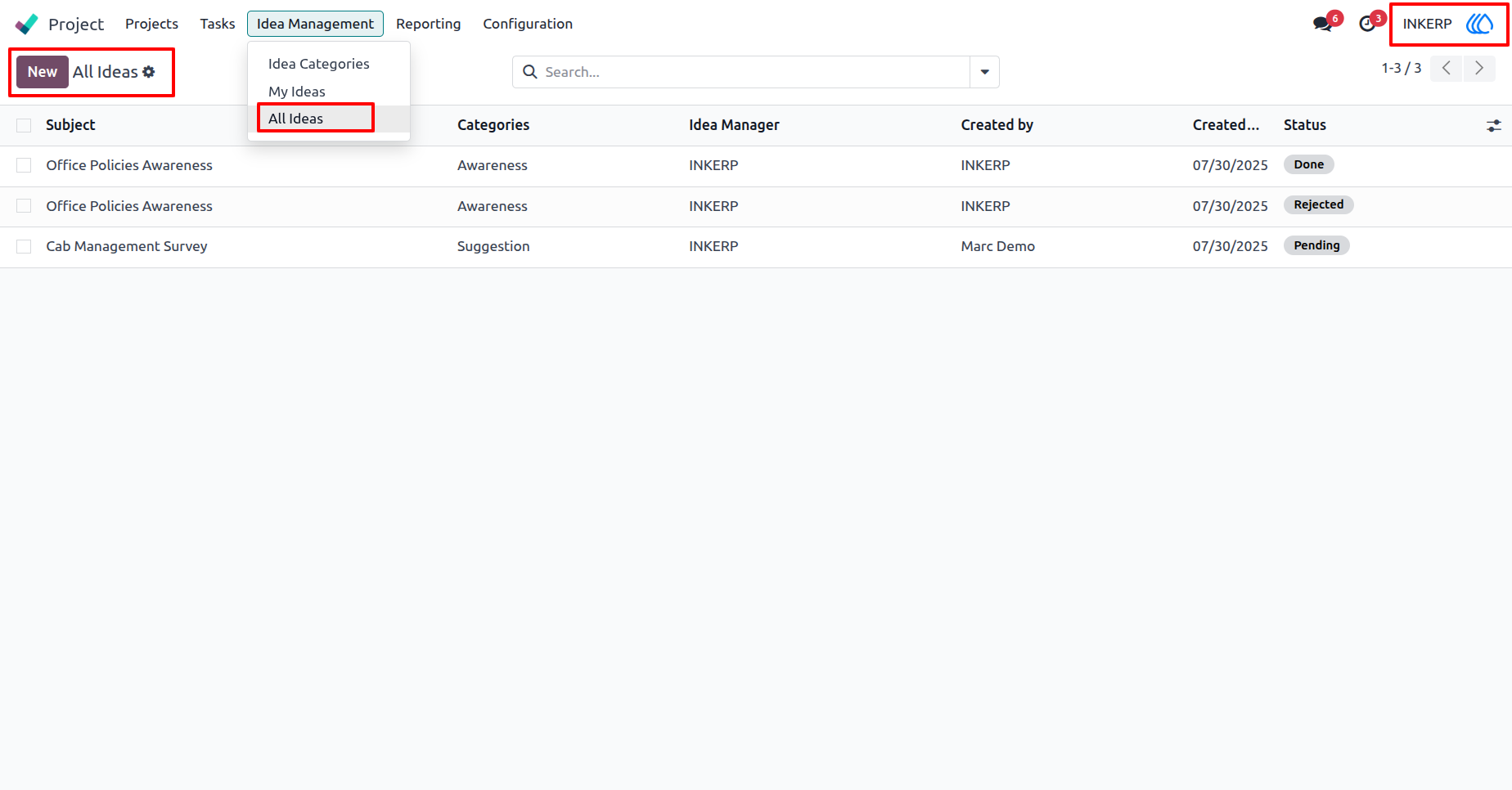1512x790 pixels.
Task: Sort by the Idea Manager column
Action: coord(734,125)
